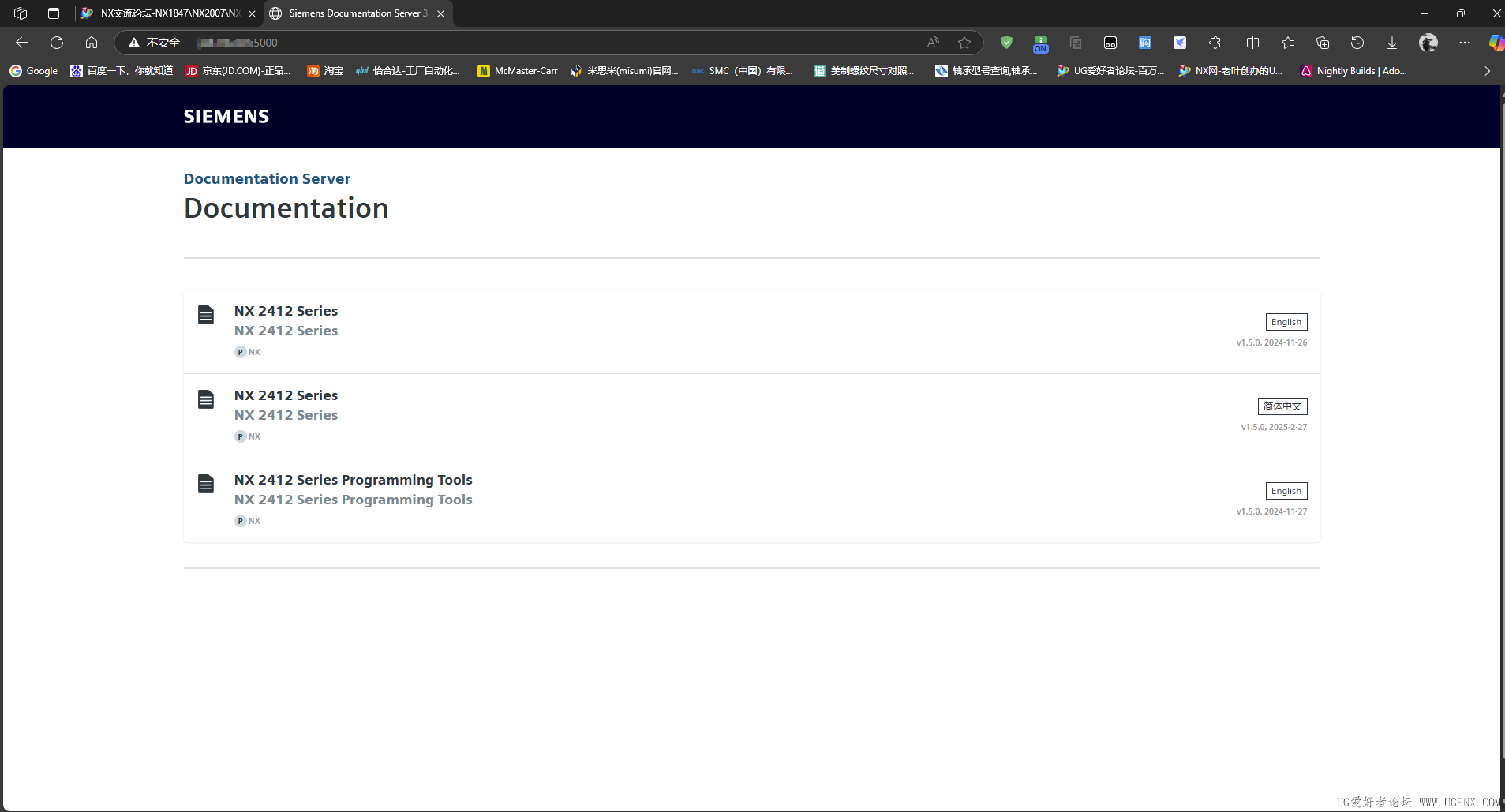Viewport: 1505px width, 812px height.
Task: Open the McMaster-Carr bookmark
Action: (x=518, y=71)
